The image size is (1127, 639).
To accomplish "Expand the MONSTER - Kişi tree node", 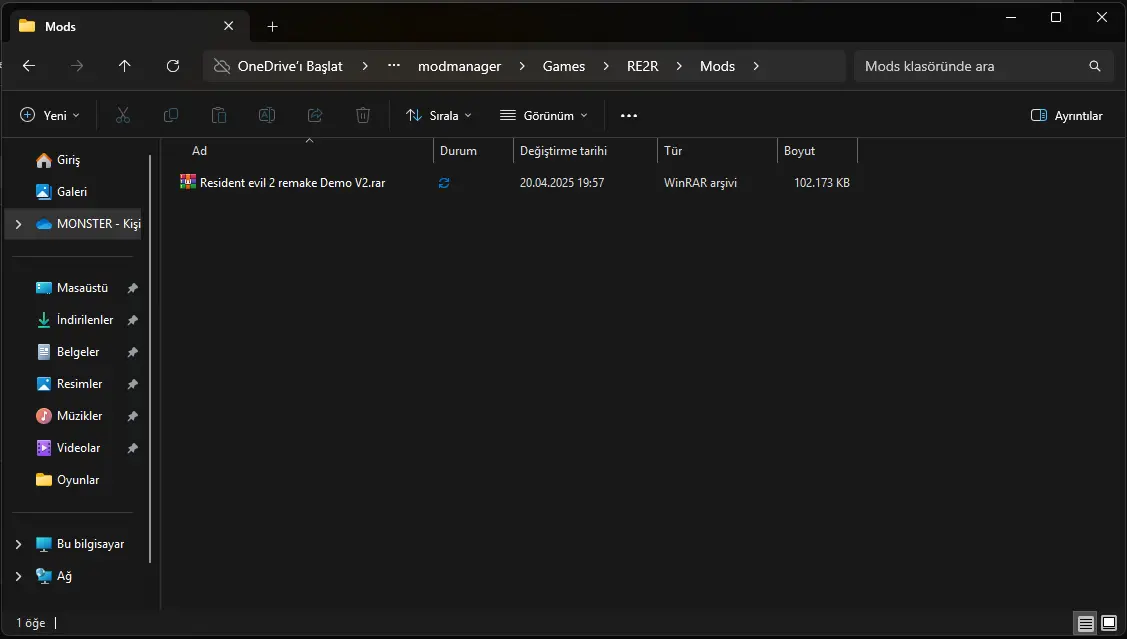I will pos(19,224).
